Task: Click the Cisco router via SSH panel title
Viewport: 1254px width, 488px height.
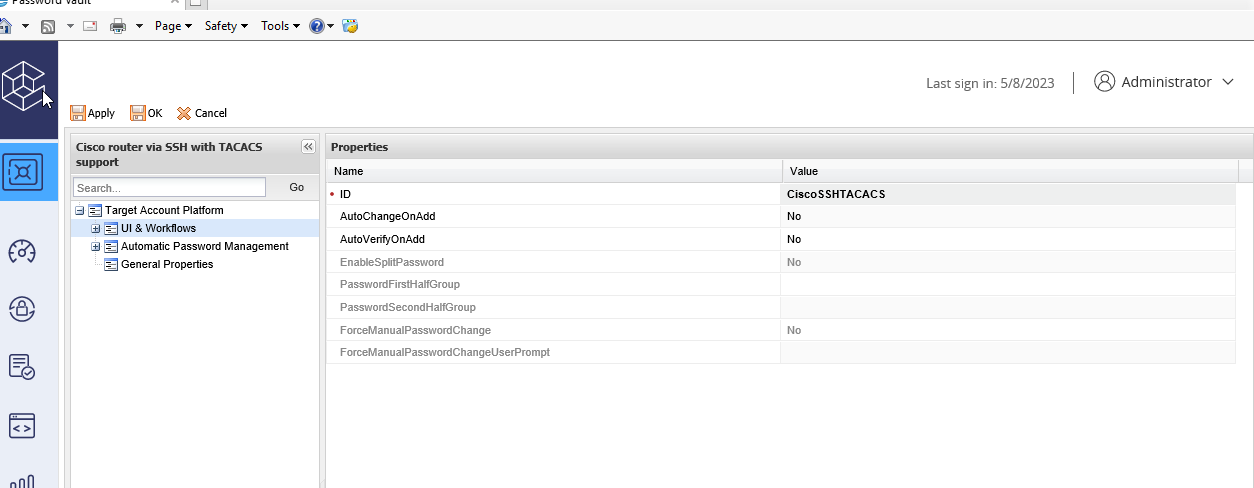Action: tap(169, 154)
